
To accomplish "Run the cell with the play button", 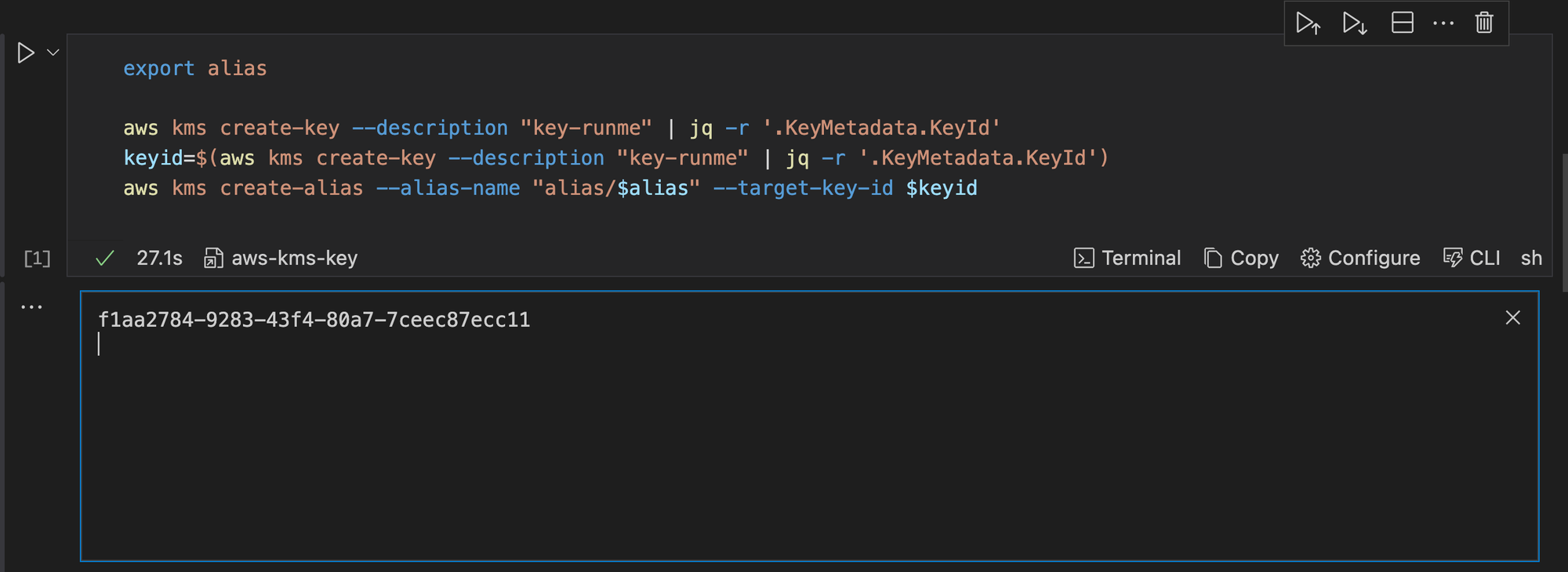I will pyautogui.click(x=26, y=53).
